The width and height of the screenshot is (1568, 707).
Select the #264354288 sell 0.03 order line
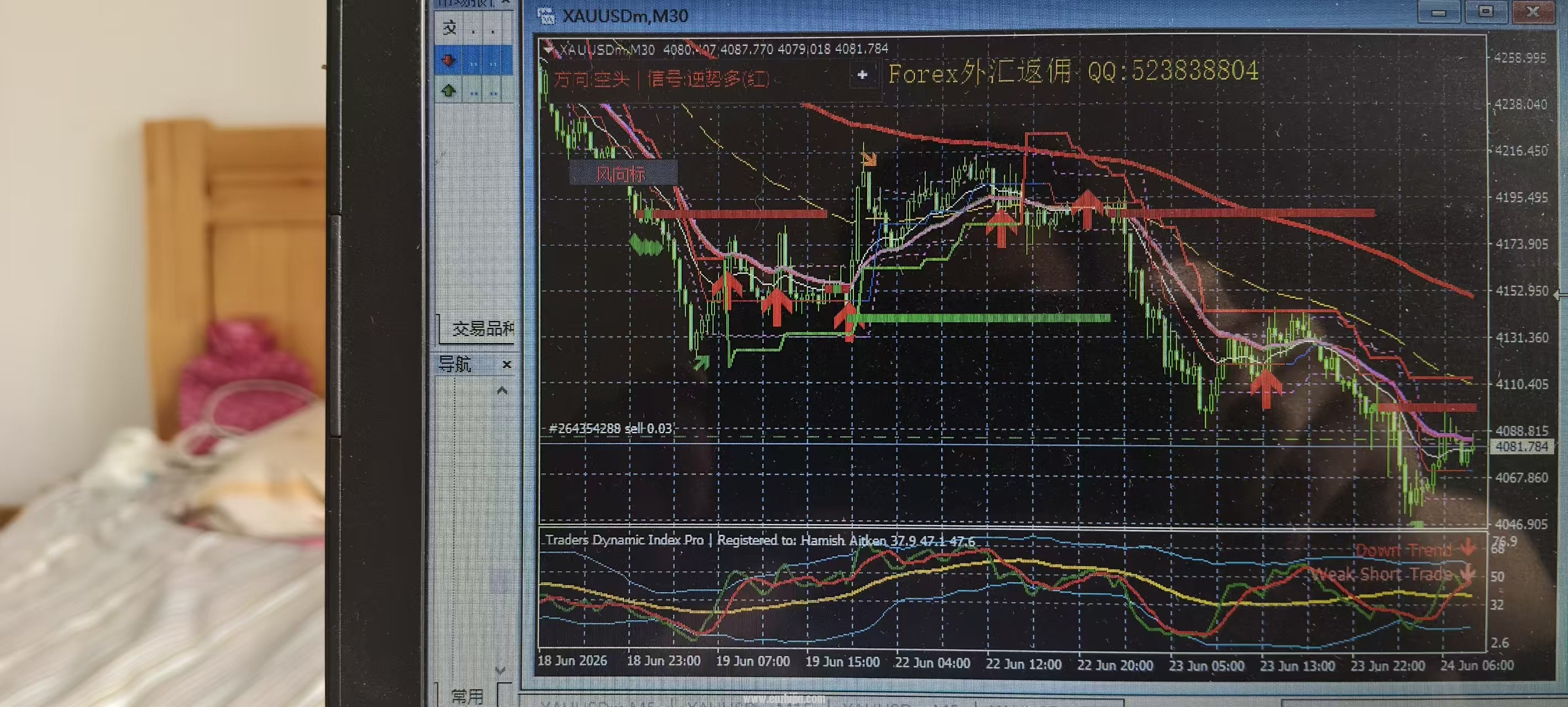pos(611,428)
